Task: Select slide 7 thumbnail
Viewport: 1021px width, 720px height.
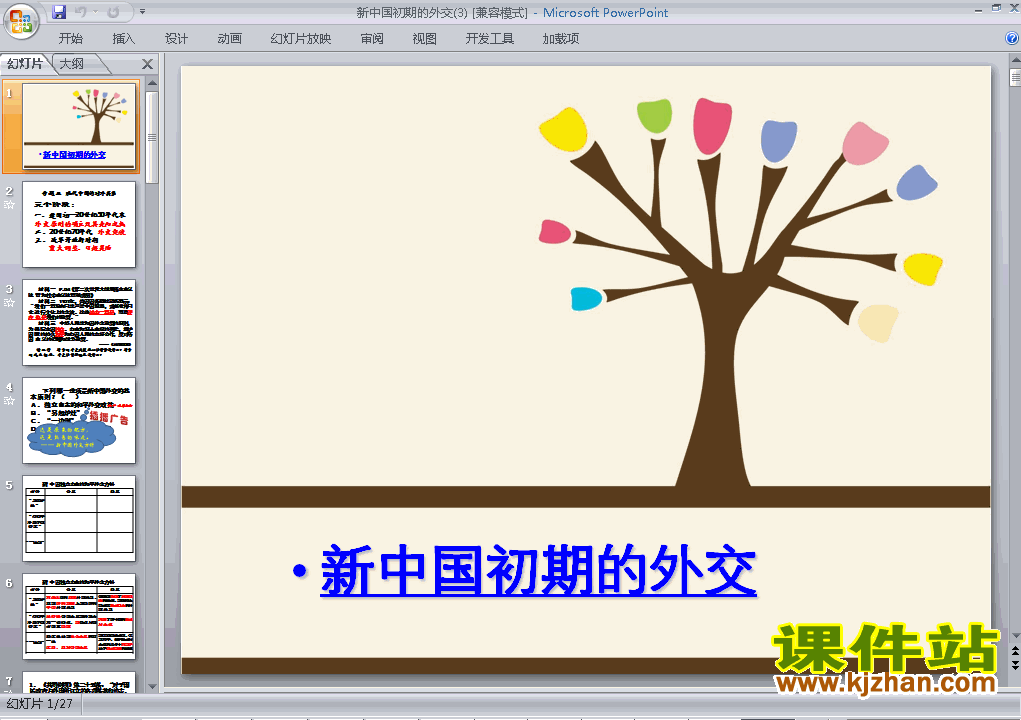Action: 79,682
